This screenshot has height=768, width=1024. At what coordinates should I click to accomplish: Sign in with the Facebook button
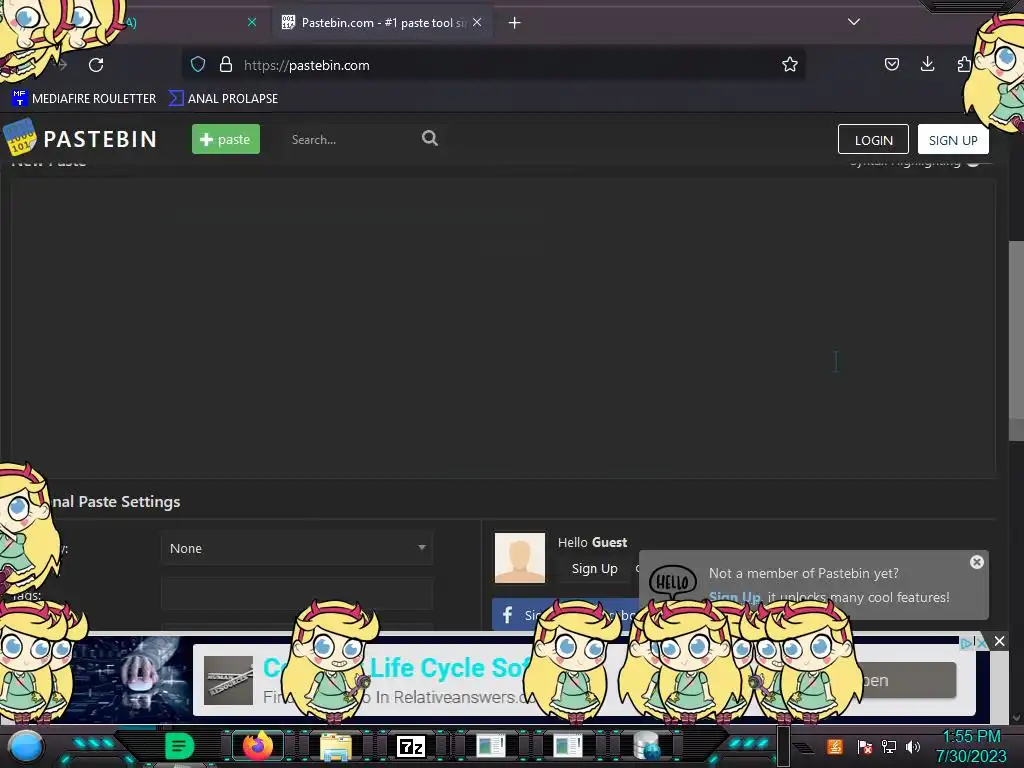566,615
